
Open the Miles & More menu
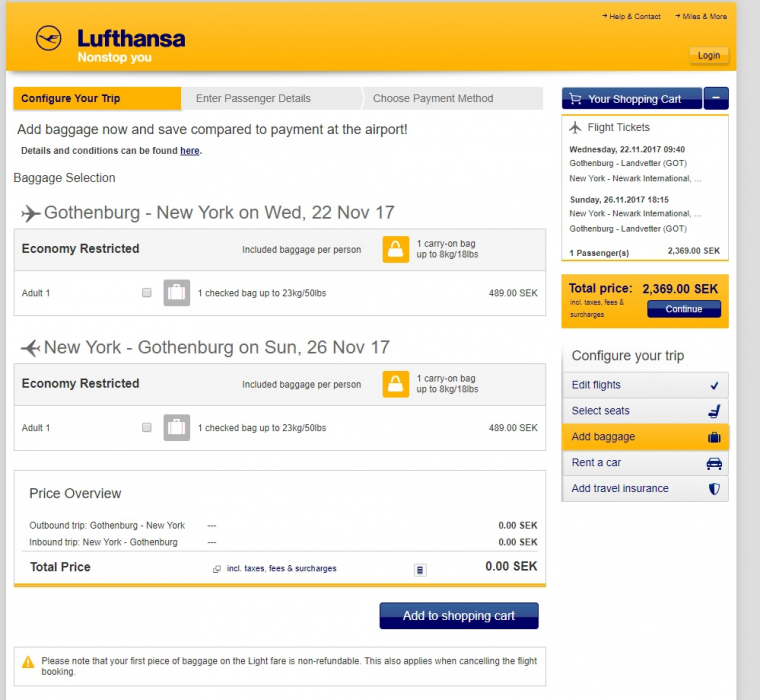pyautogui.click(x=704, y=17)
